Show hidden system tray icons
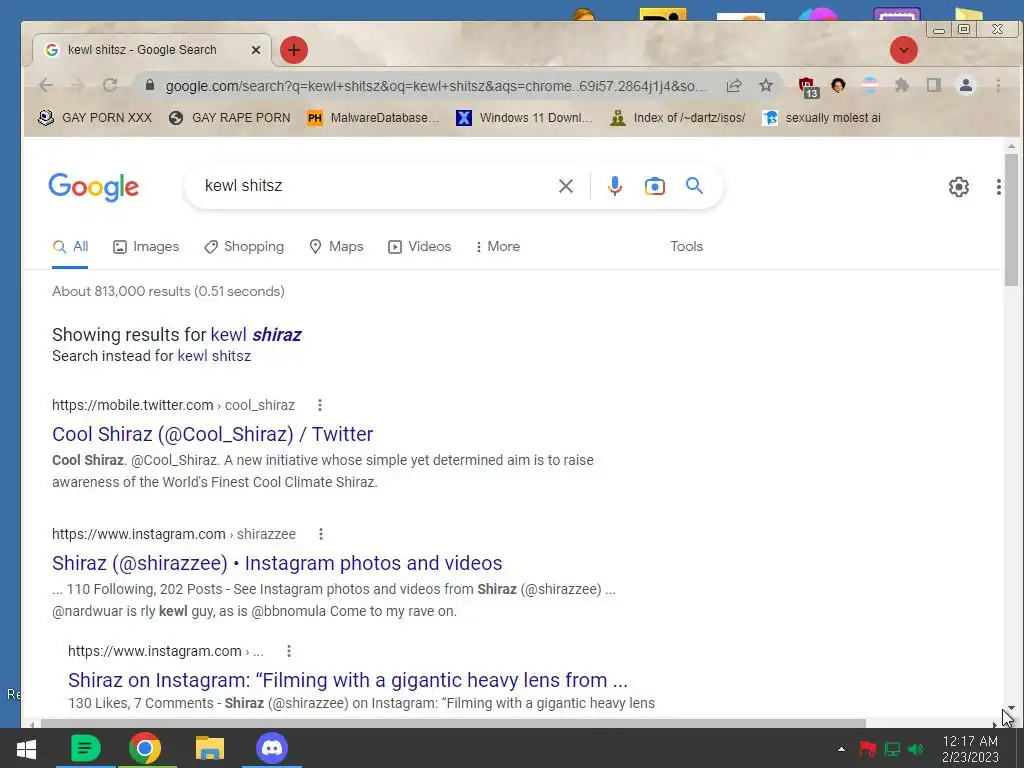 click(842, 749)
